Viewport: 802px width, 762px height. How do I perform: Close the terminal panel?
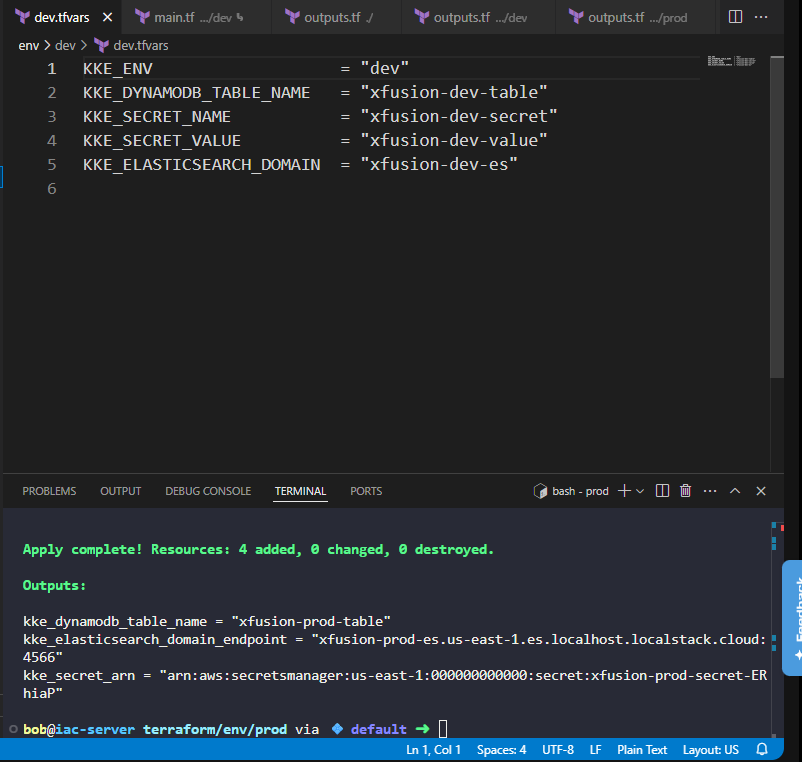click(x=761, y=491)
